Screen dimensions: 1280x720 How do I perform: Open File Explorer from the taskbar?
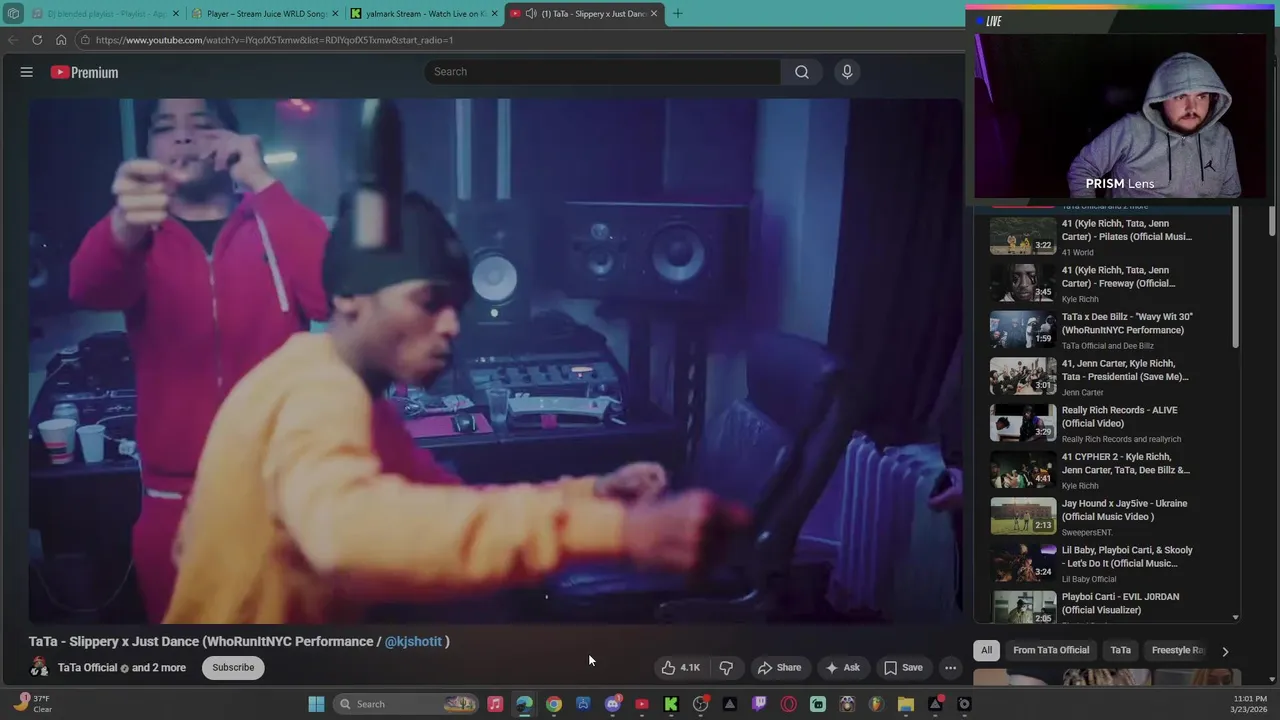click(906, 704)
